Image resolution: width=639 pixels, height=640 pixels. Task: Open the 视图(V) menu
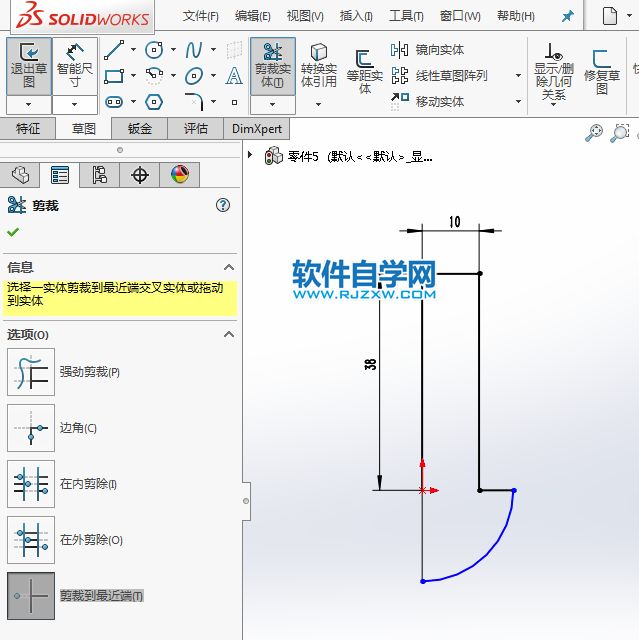coord(305,16)
